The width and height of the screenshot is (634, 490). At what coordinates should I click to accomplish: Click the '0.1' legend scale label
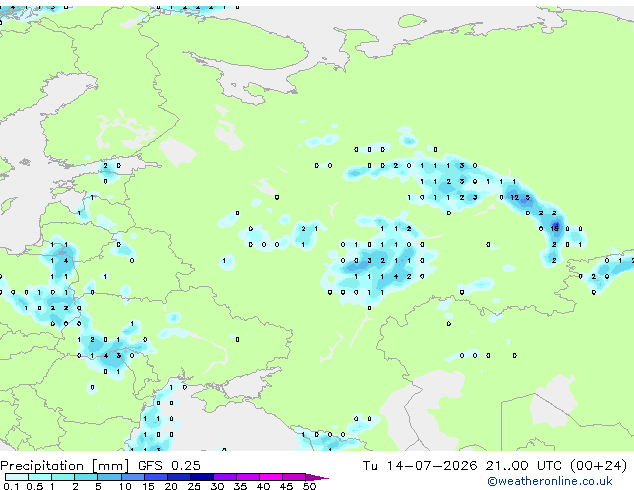tap(11, 486)
